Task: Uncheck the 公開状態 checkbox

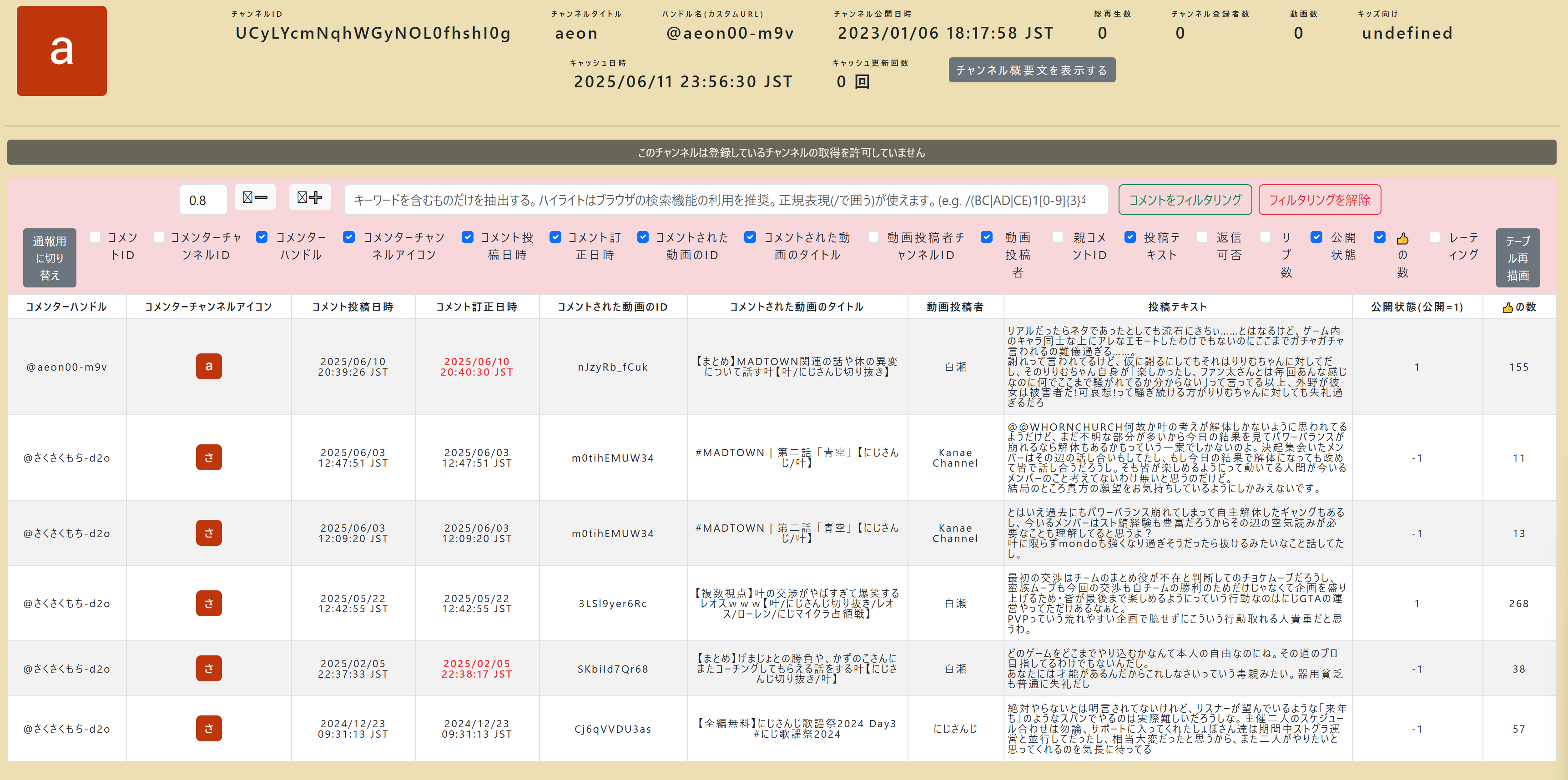Action: tap(1316, 237)
